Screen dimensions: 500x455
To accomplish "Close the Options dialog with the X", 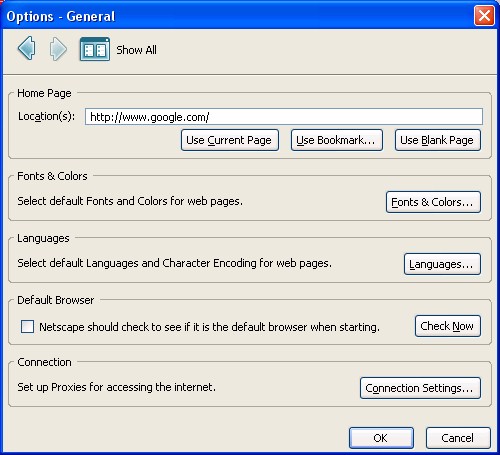I will (x=484, y=15).
